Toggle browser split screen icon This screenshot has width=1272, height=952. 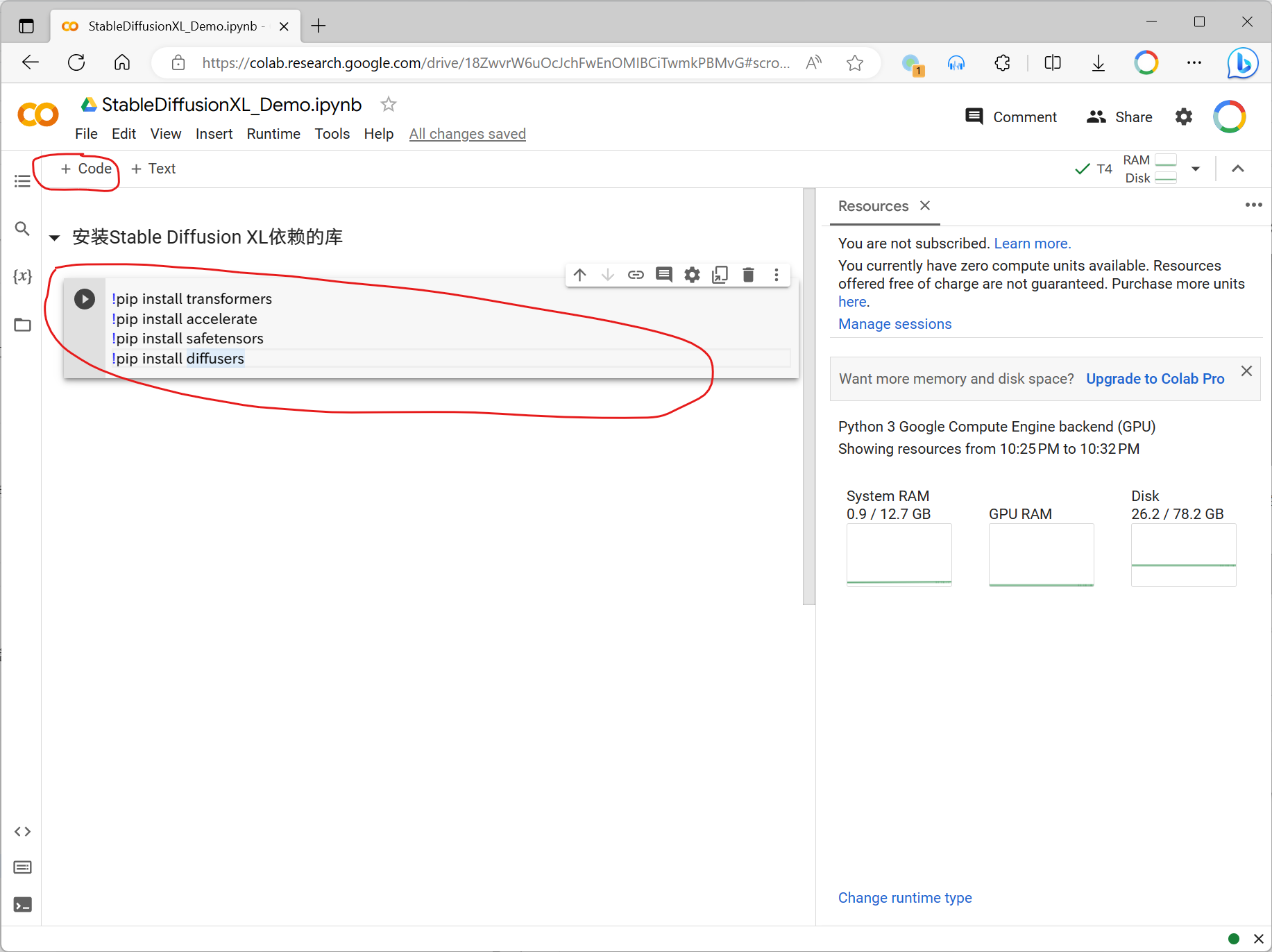click(1053, 63)
